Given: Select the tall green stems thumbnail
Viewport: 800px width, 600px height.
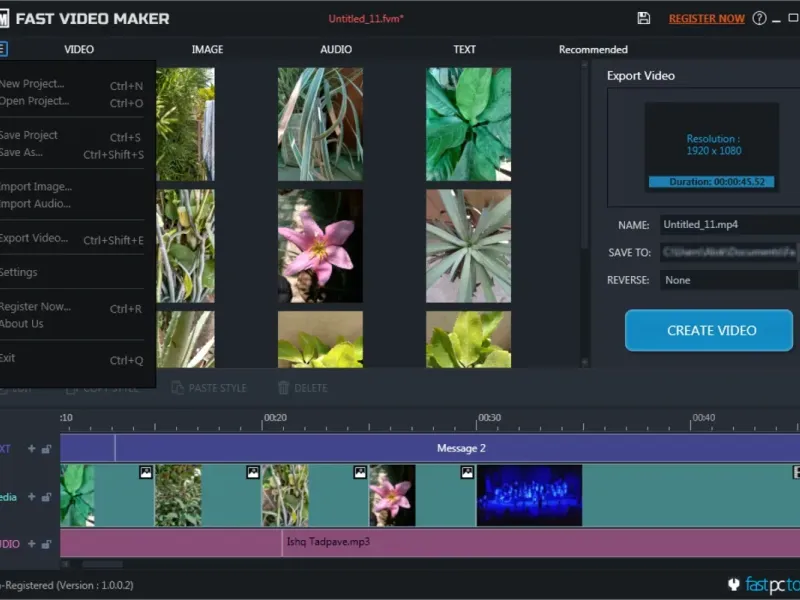Looking at the screenshot, I should [x=186, y=246].
